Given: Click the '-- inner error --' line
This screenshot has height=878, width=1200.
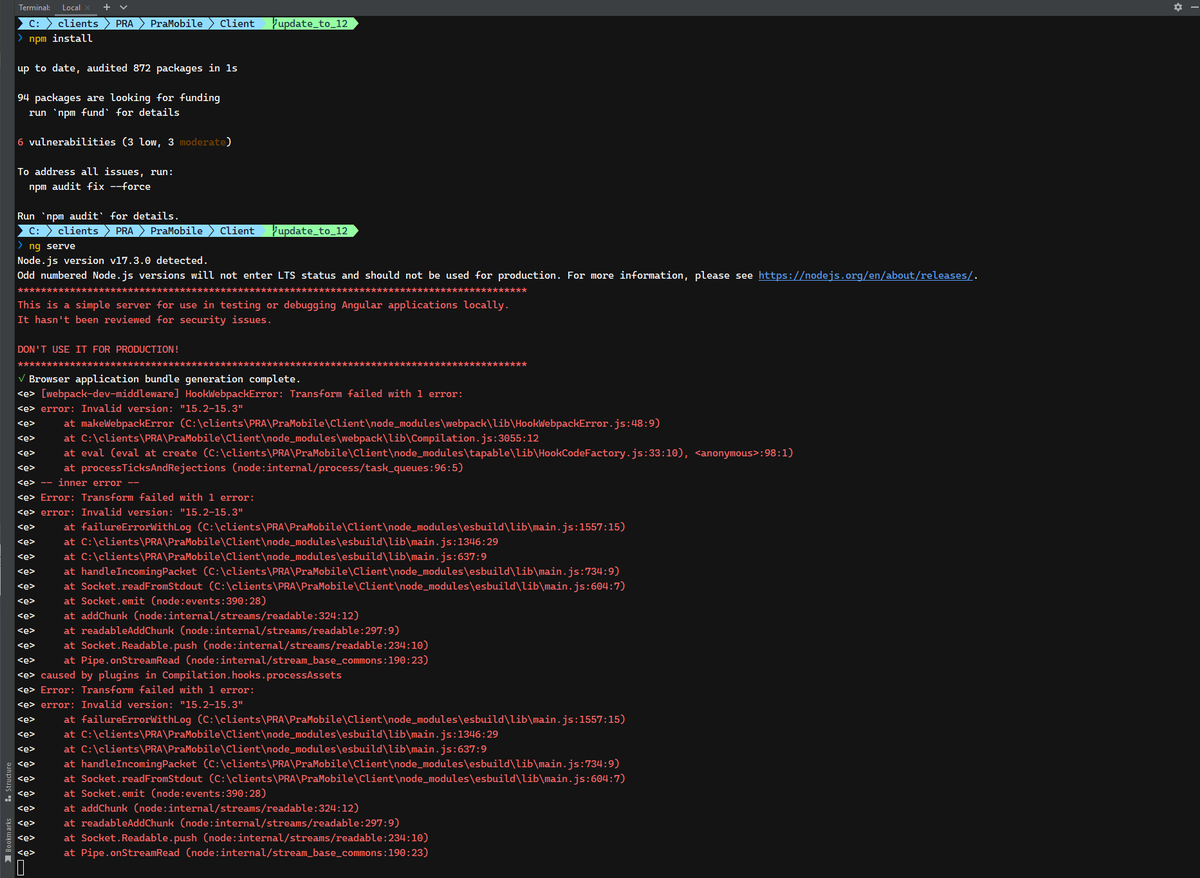Looking at the screenshot, I should [x=89, y=482].
